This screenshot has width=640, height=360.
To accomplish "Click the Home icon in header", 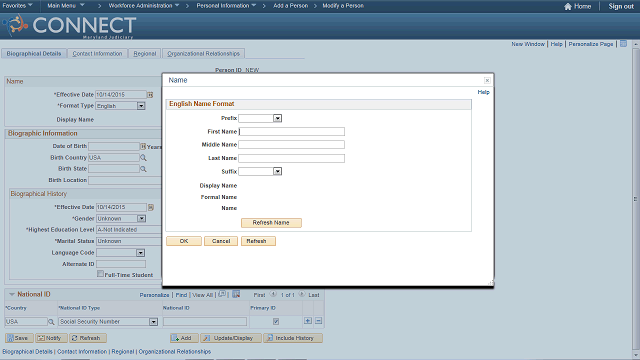I will 568,6.
